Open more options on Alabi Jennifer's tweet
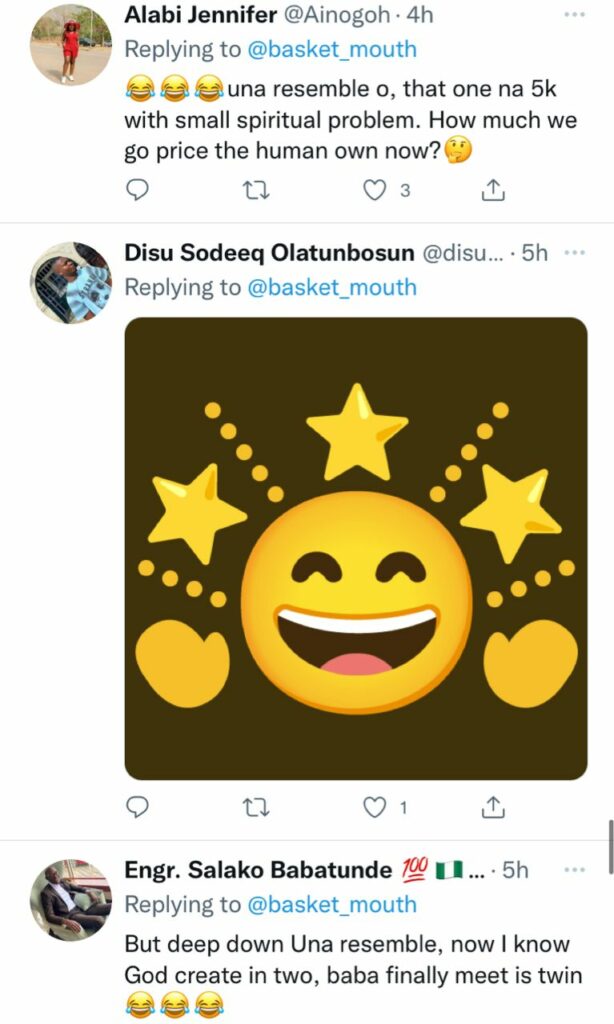 pyautogui.click(x=574, y=14)
